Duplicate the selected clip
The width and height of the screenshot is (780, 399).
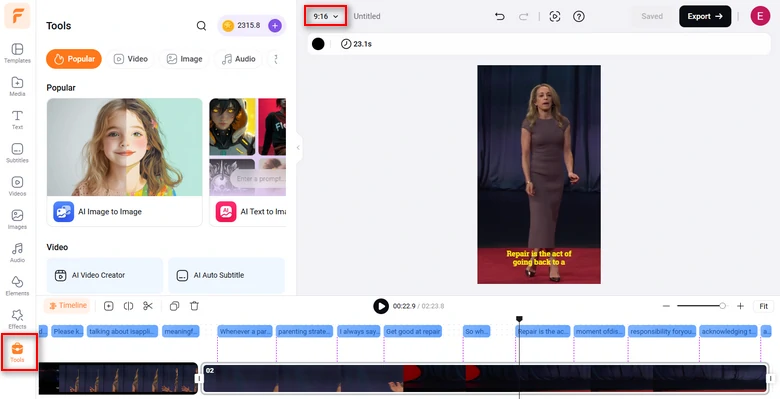pos(174,306)
